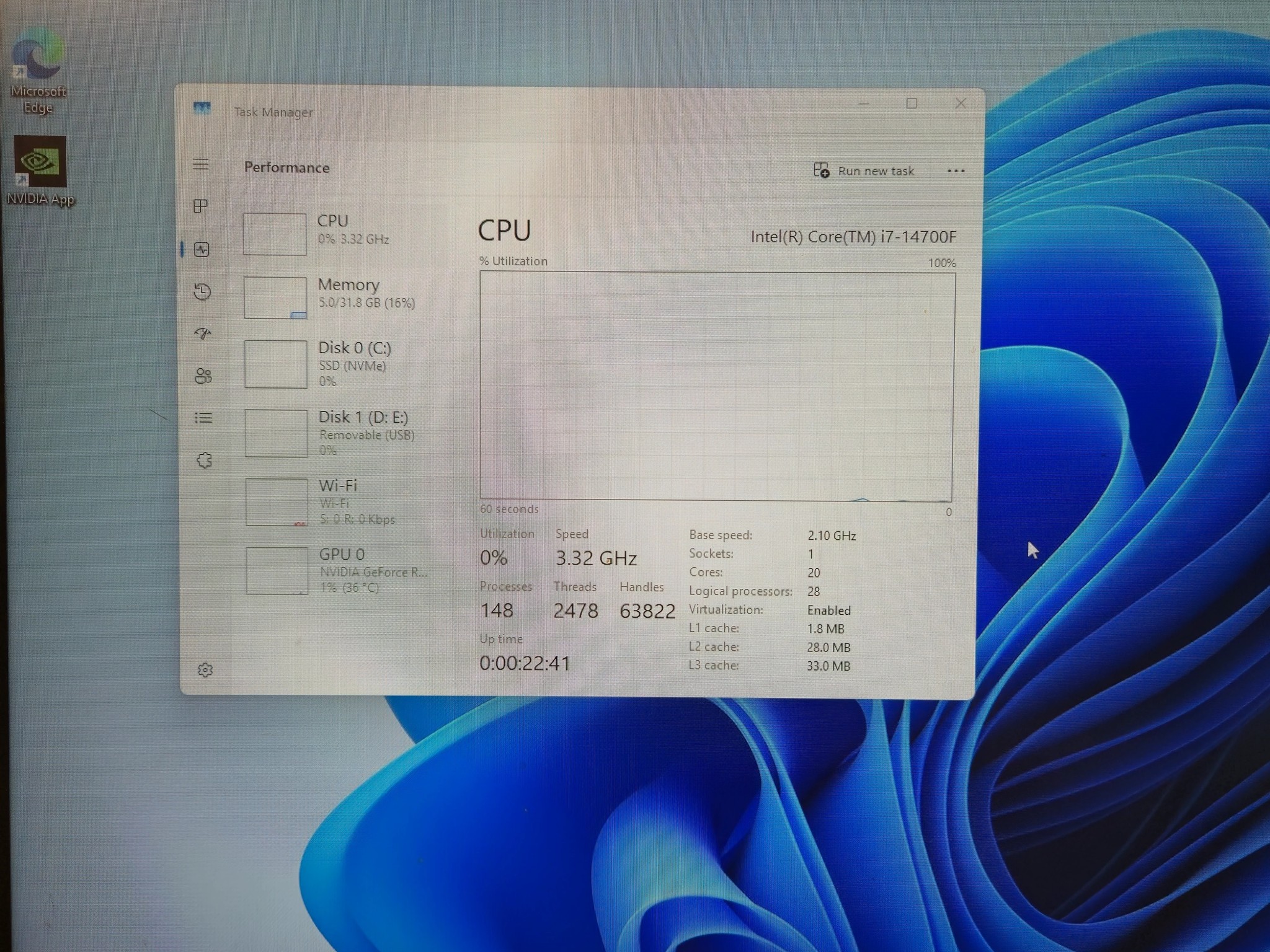Open the Details page icon
This screenshot has width=1270, height=952.
(203, 418)
